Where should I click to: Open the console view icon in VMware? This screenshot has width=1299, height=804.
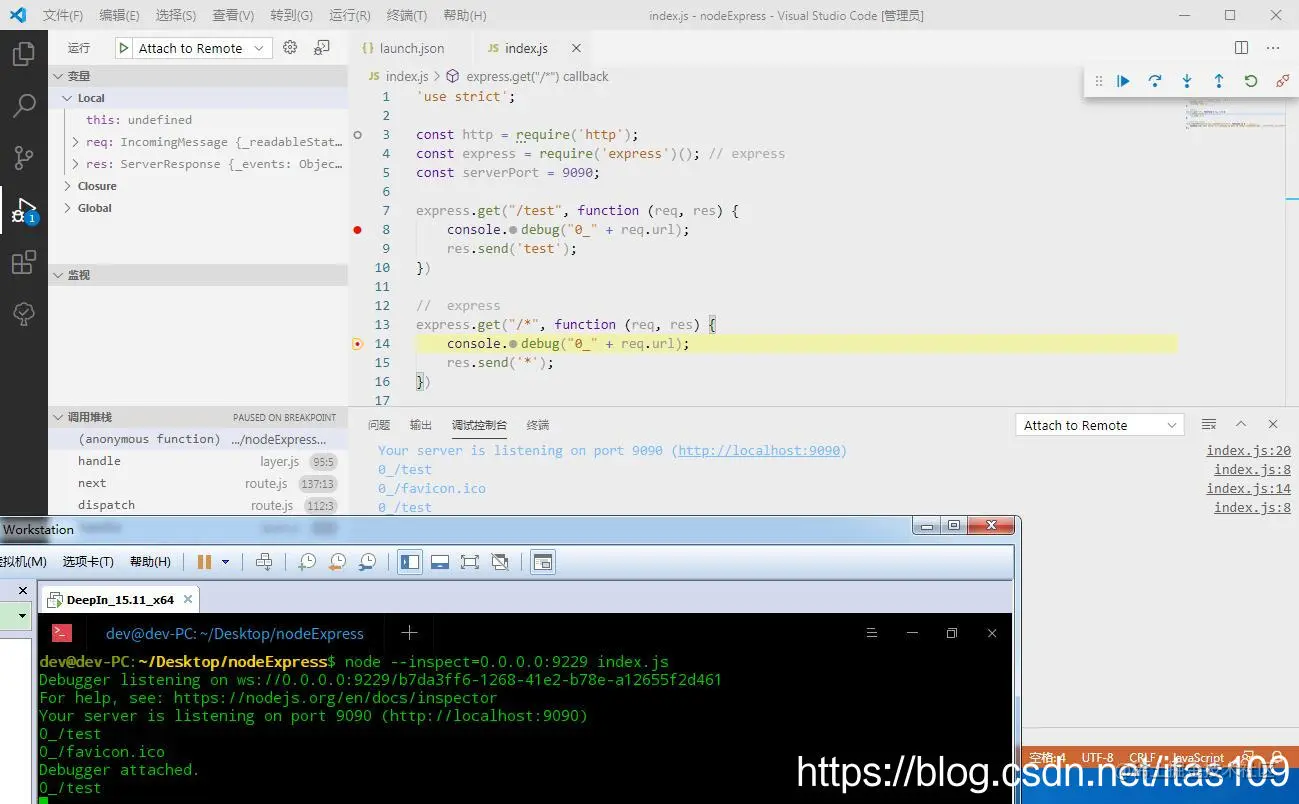(x=542, y=562)
